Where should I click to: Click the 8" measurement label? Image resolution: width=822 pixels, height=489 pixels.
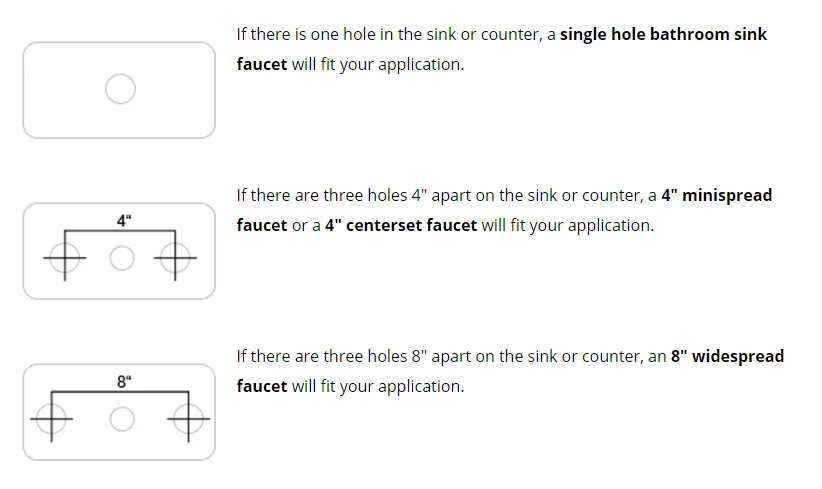click(123, 381)
